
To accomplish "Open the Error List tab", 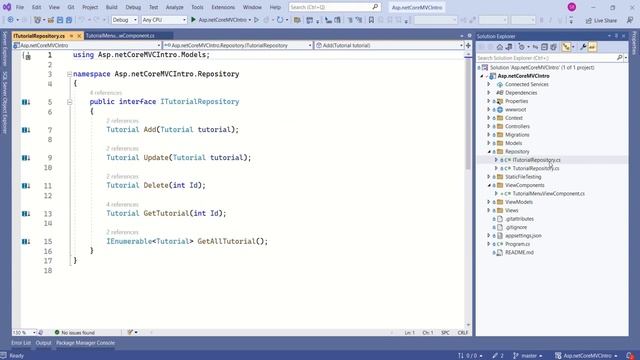I will tap(21, 343).
